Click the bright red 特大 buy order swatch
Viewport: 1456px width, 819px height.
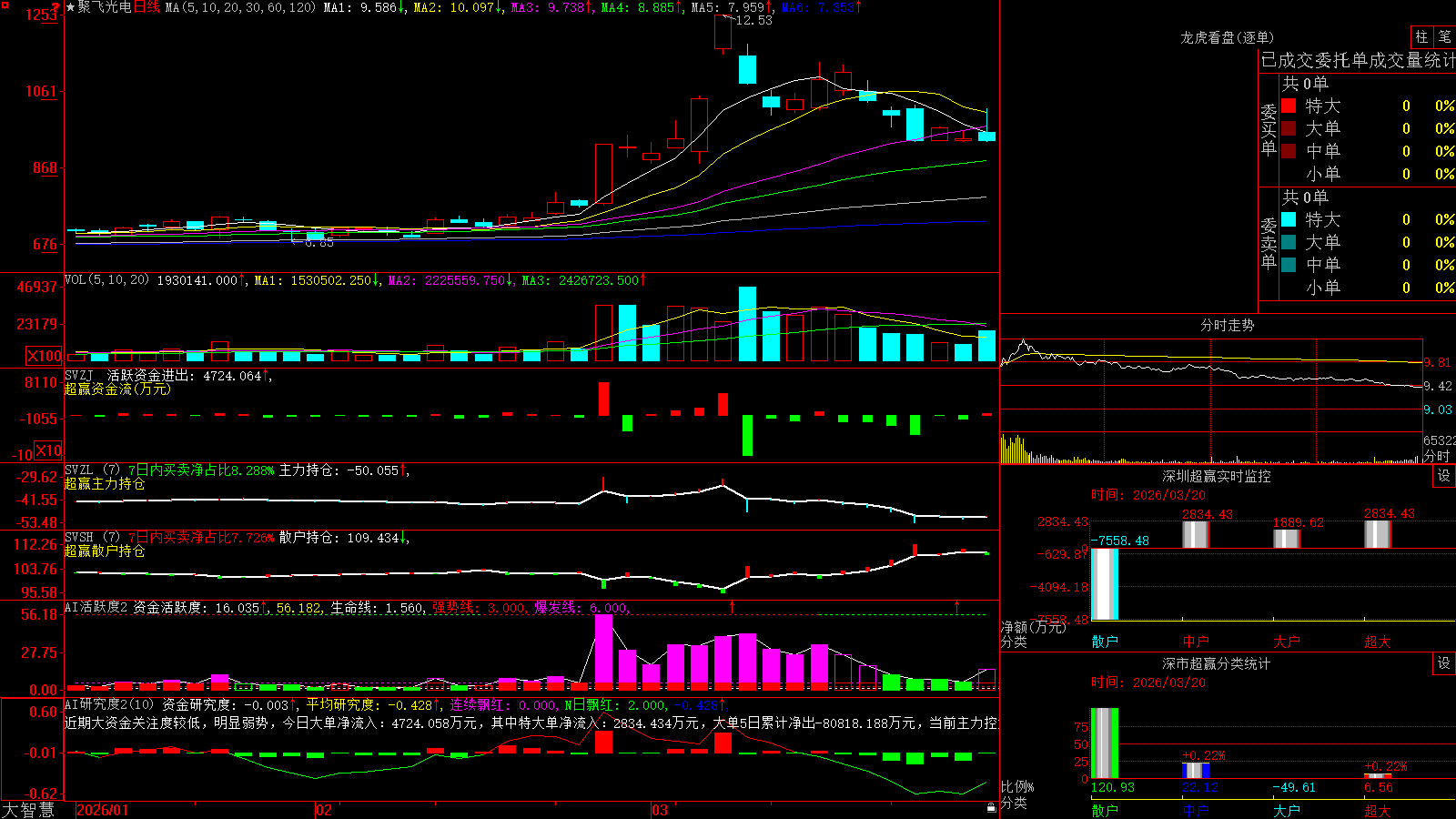tap(1289, 106)
